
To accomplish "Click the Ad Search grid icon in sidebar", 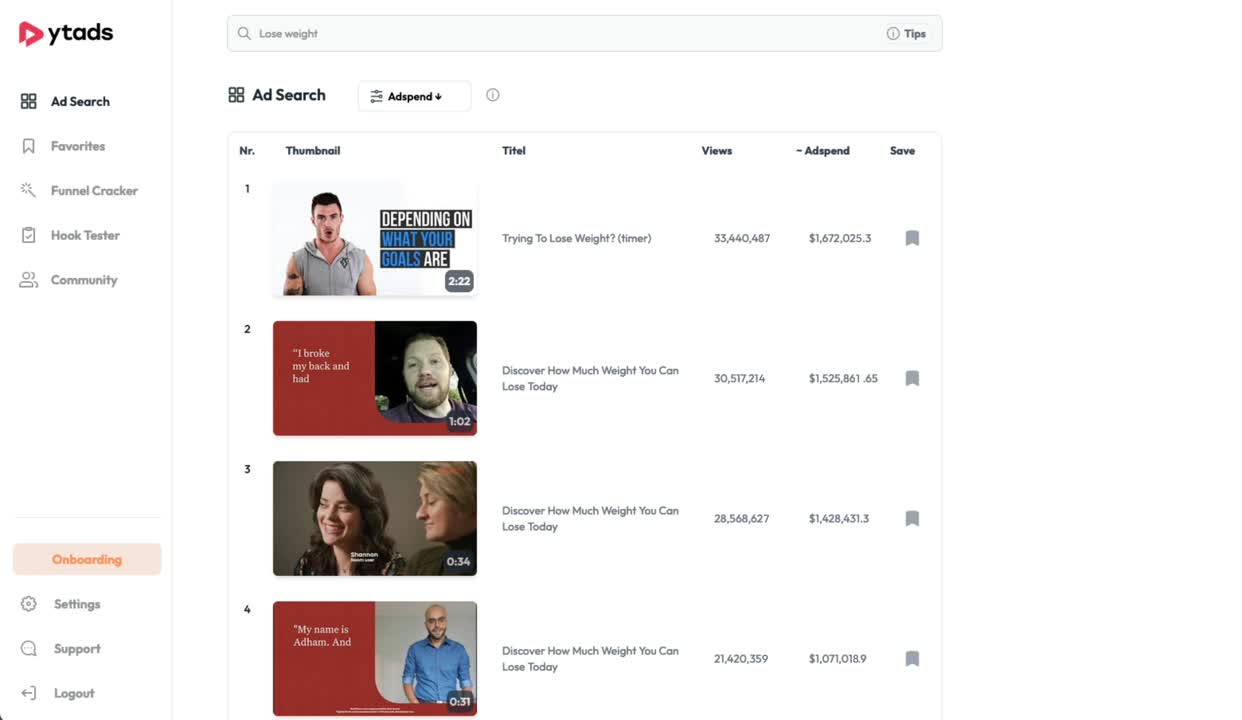I will [28, 100].
